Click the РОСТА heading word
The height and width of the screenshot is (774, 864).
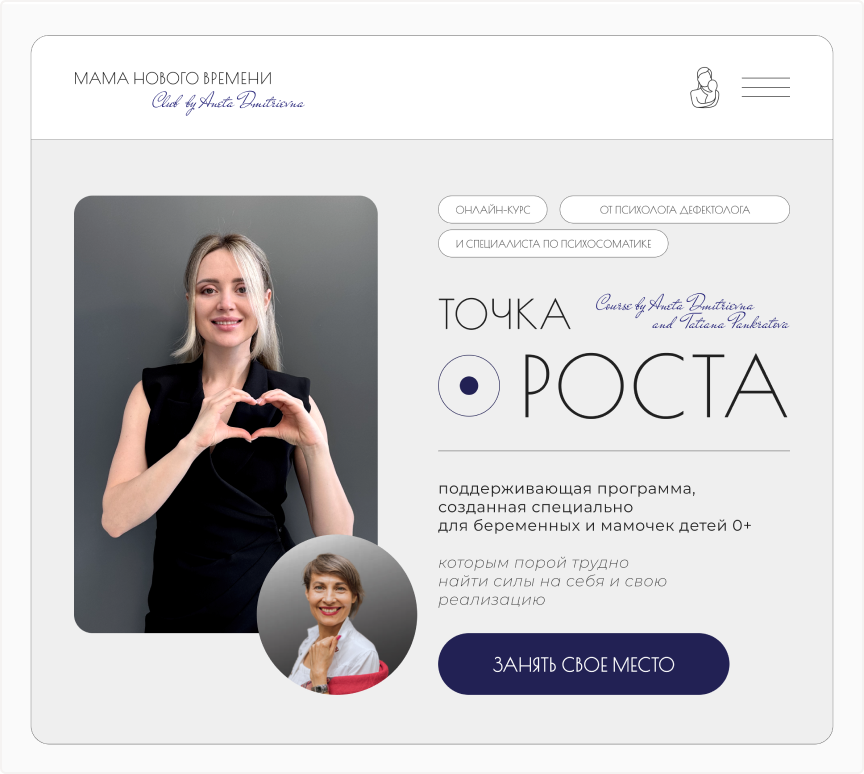coord(655,385)
